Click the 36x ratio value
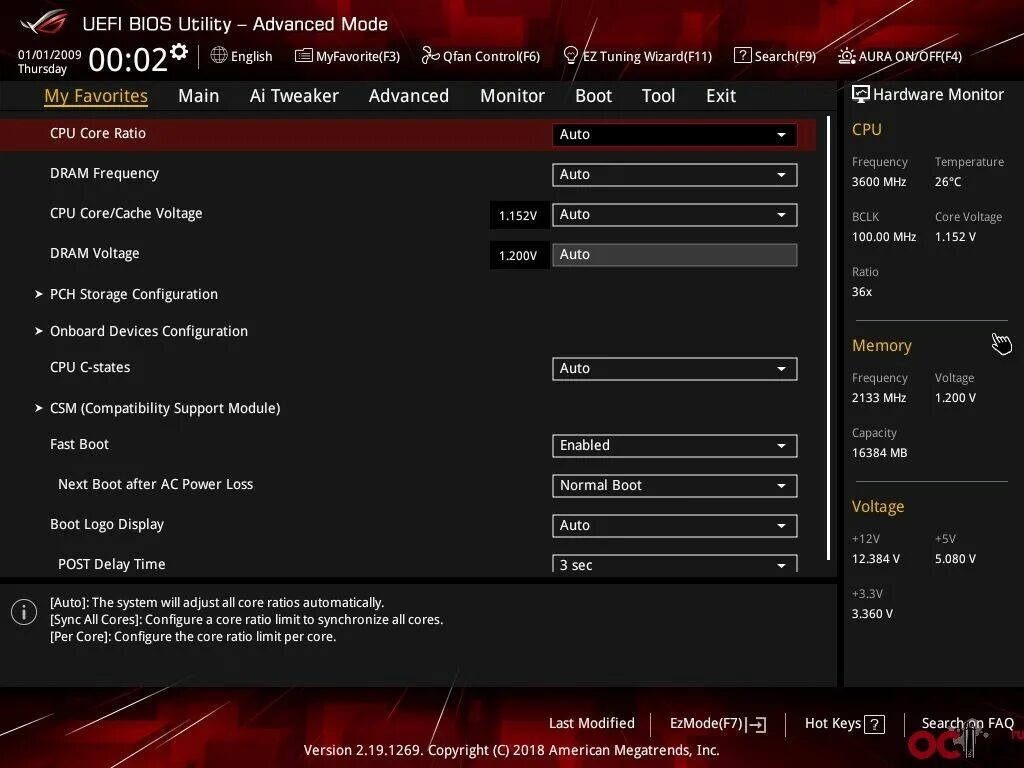Viewport: 1024px width, 768px height. point(862,292)
